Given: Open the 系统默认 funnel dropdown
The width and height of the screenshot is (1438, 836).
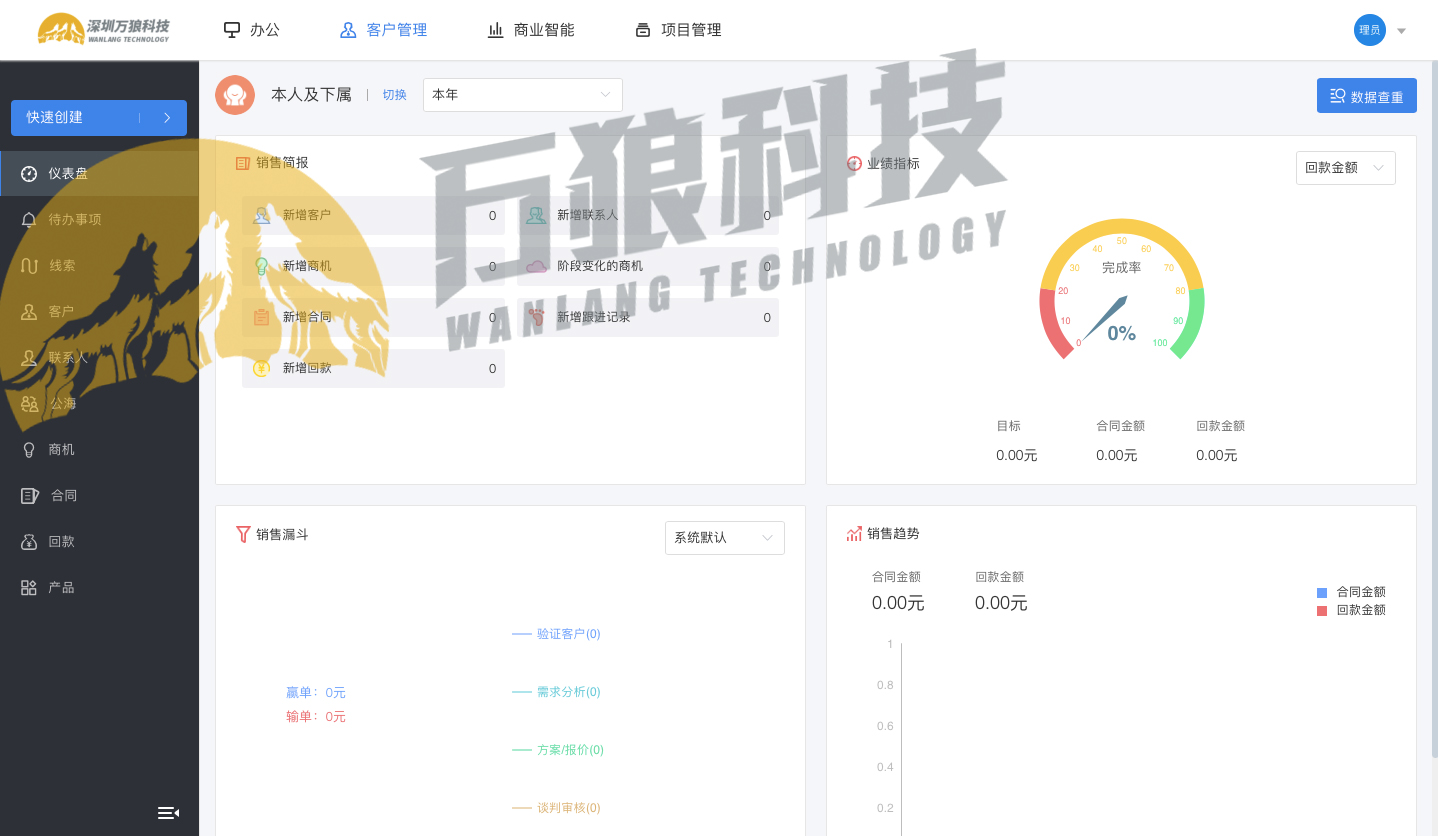Looking at the screenshot, I should (x=725, y=538).
